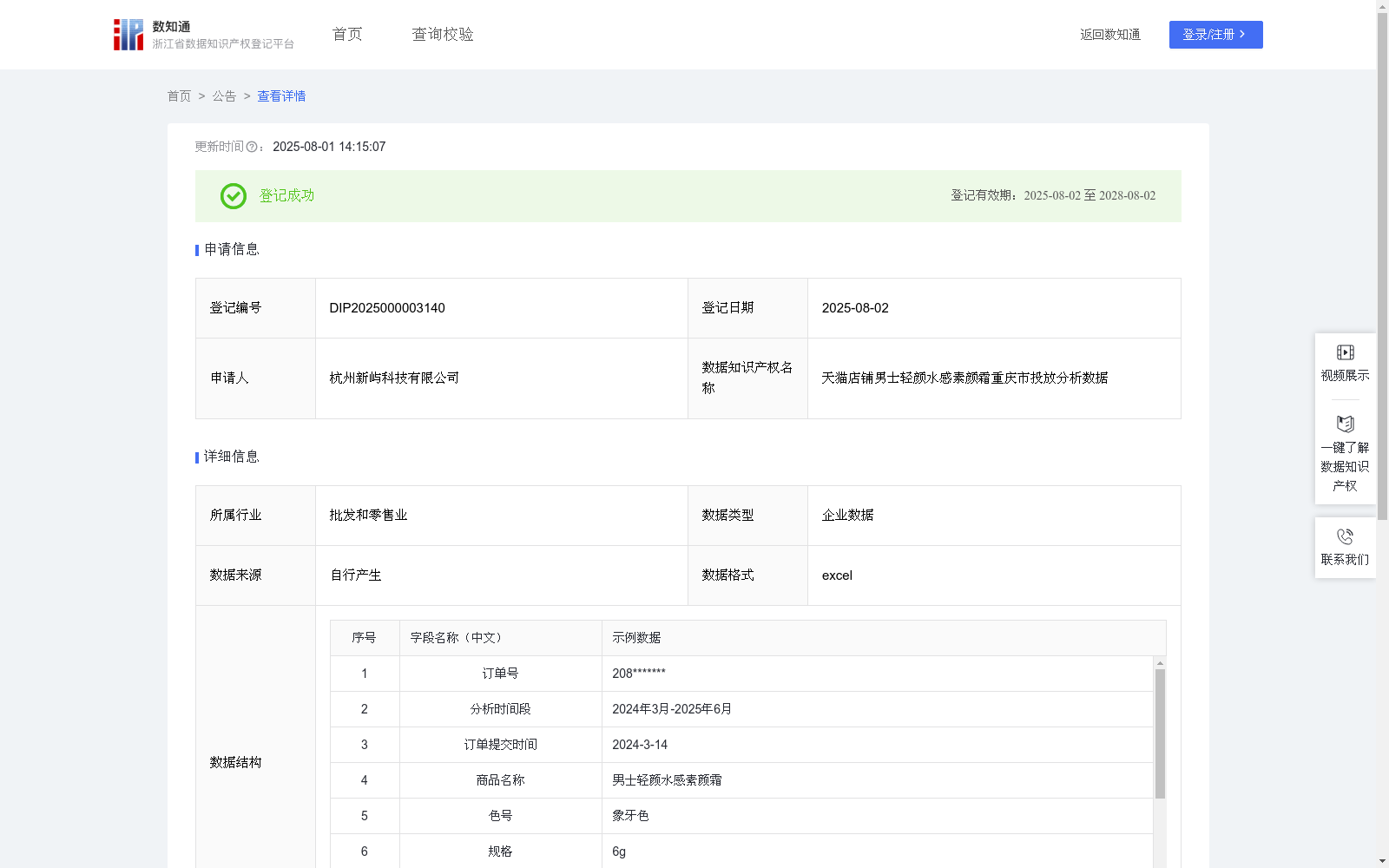Click the 详细信息 section heading

(x=232, y=457)
